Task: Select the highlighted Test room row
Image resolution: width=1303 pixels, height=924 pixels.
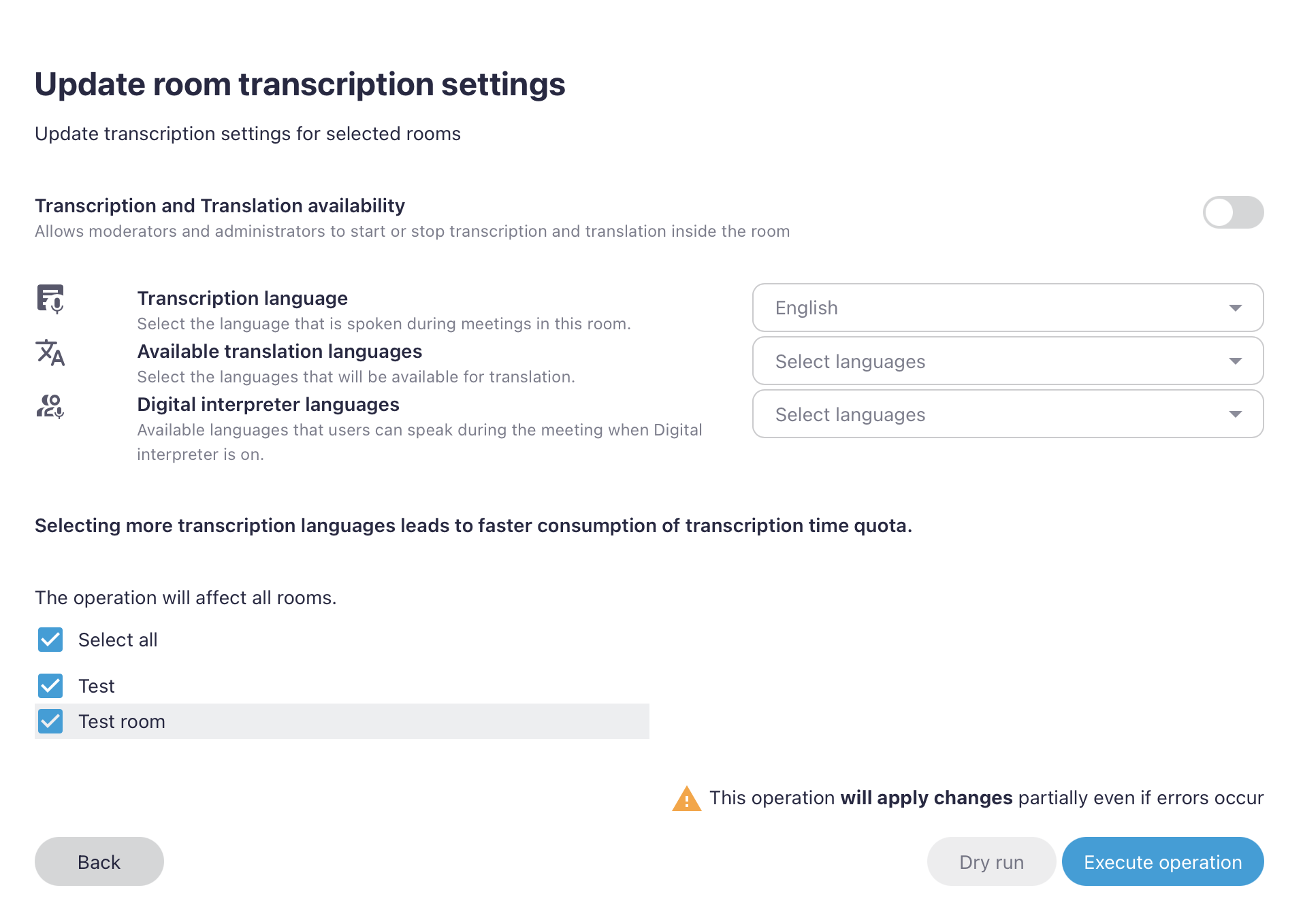Action: (340, 721)
